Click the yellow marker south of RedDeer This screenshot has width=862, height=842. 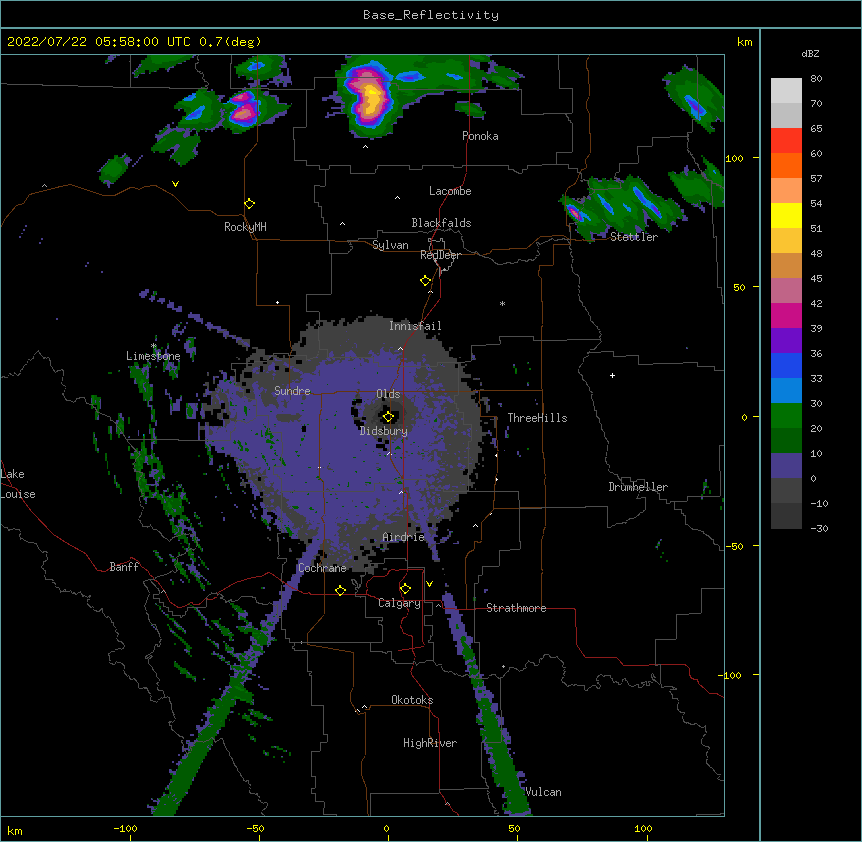426,281
